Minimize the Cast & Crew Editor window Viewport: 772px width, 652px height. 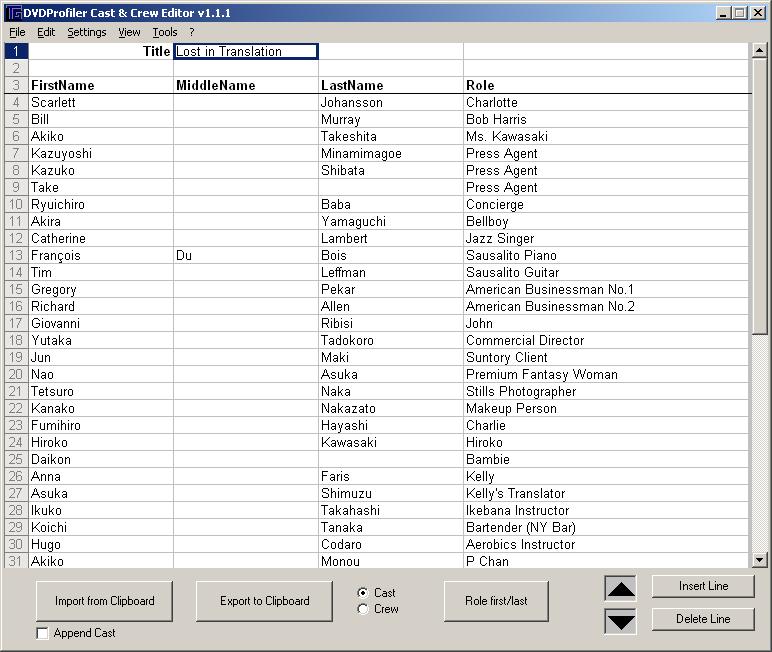pyautogui.click(x=723, y=13)
